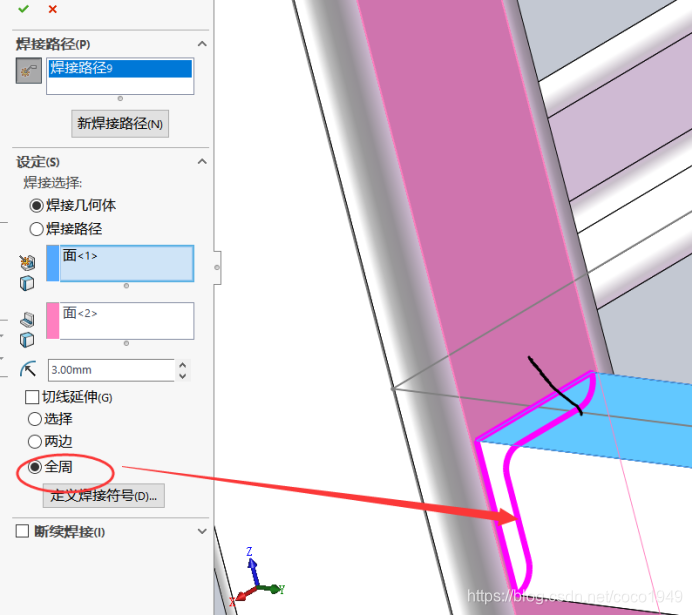Screen dimensions: 692x615
Task: Click the weld path icon beside 焊接路径9
Action: coord(29,71)
